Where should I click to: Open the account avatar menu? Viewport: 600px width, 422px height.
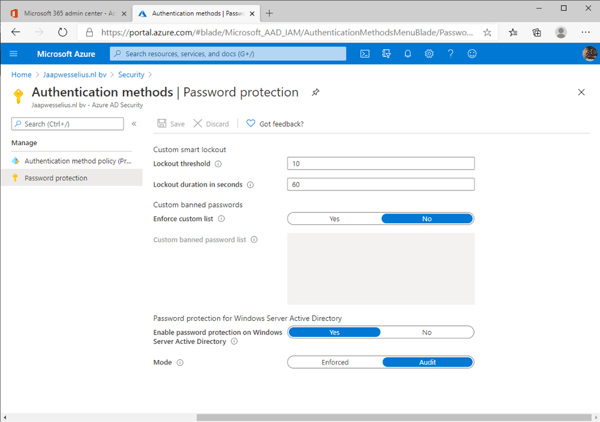(x=590, y=54)
